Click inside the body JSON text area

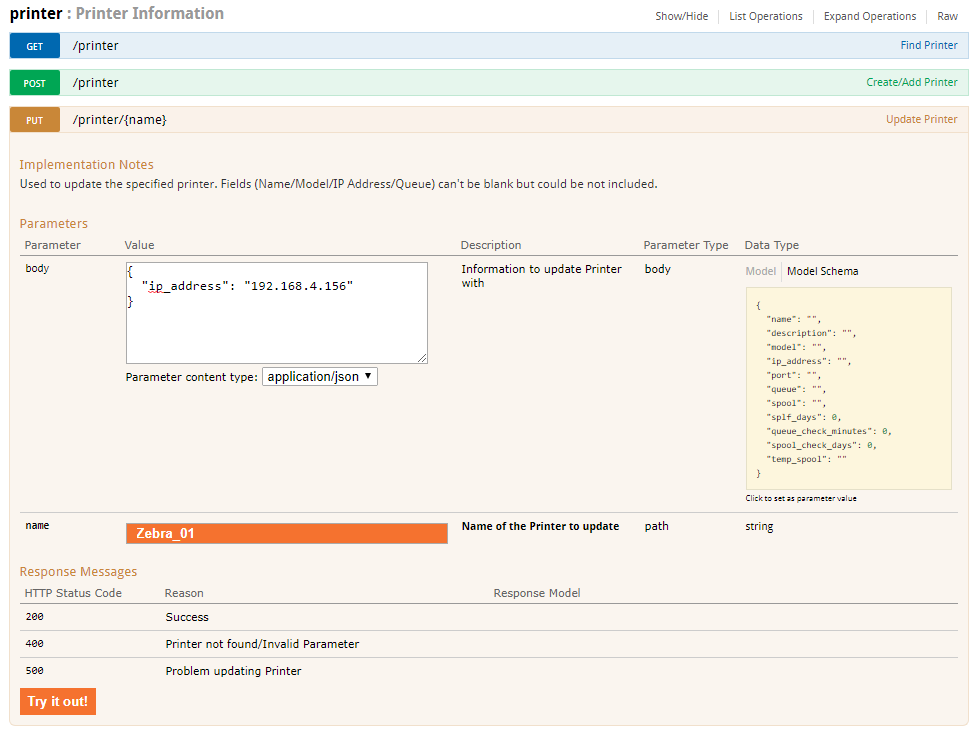click(x=277, y=313)
